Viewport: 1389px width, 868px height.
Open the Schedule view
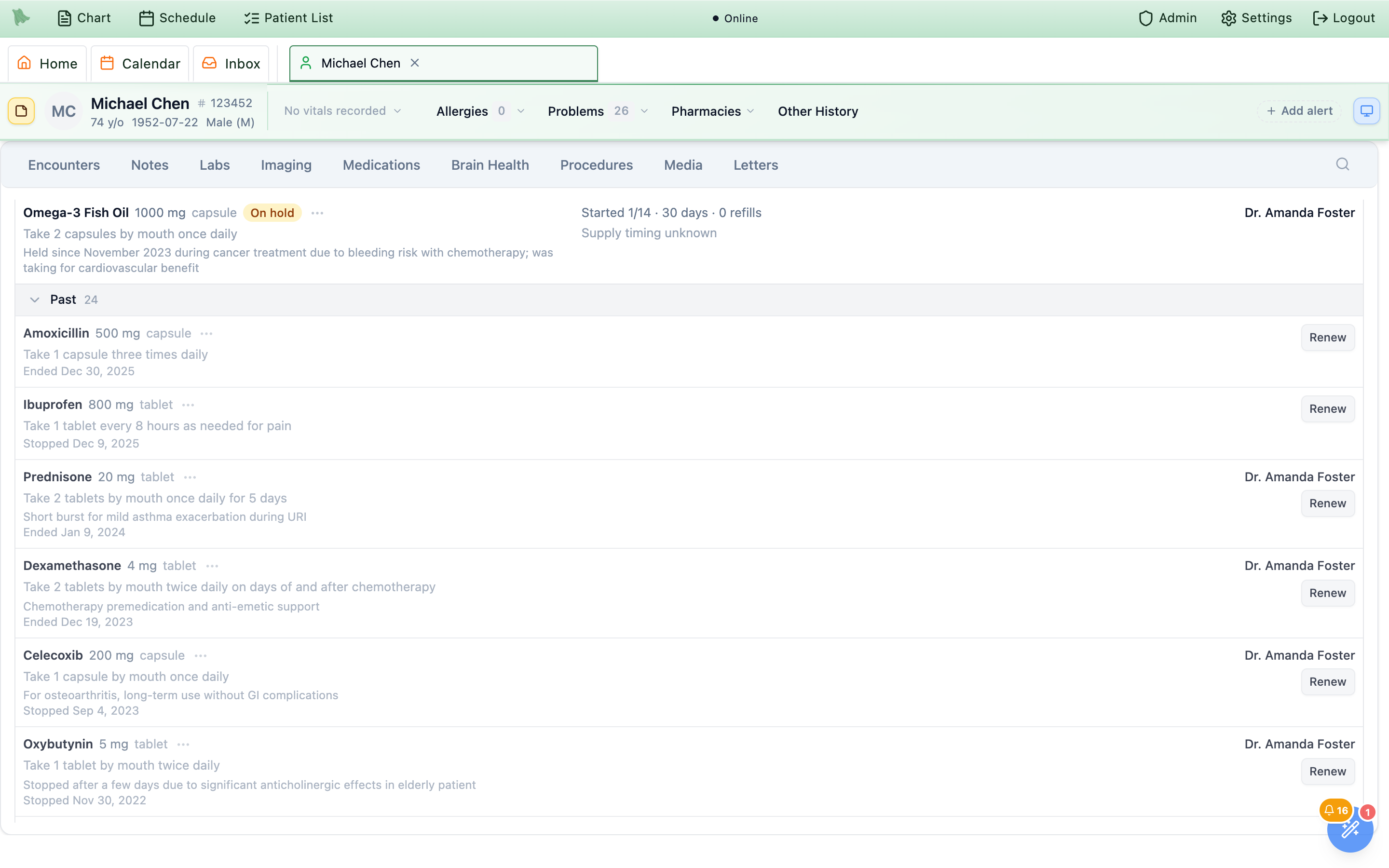(177, 18)
